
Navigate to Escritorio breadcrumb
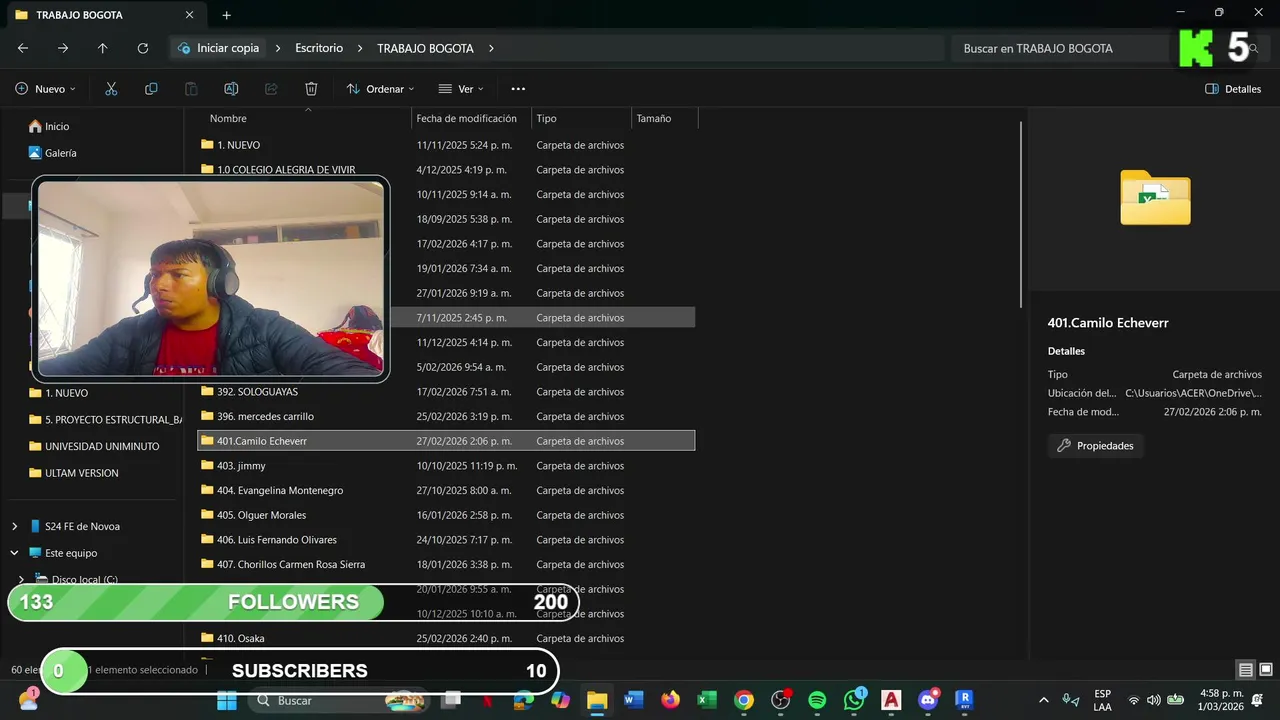click(x=319, y=48)
